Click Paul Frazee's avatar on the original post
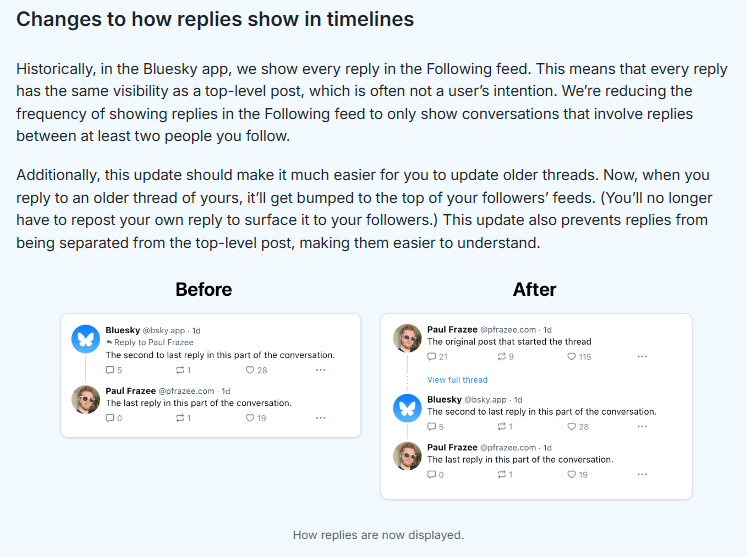The image size is (747, 557). tap(407, 338)
